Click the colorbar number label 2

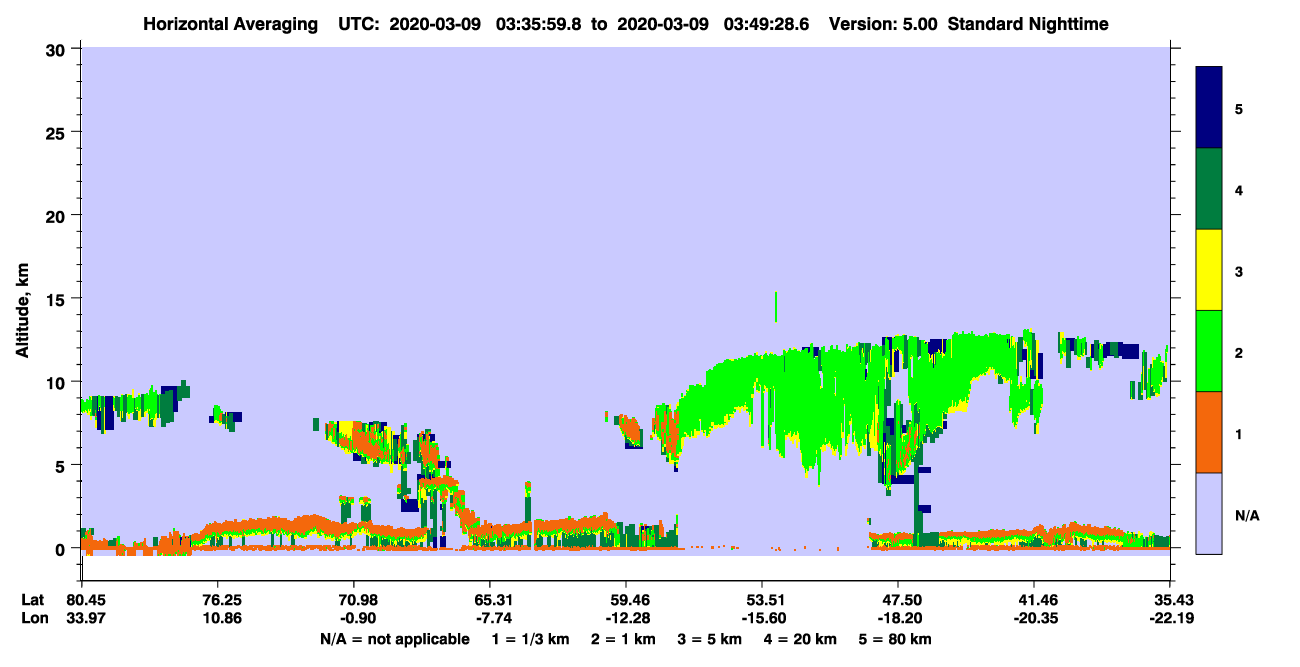coord(1239,353)
